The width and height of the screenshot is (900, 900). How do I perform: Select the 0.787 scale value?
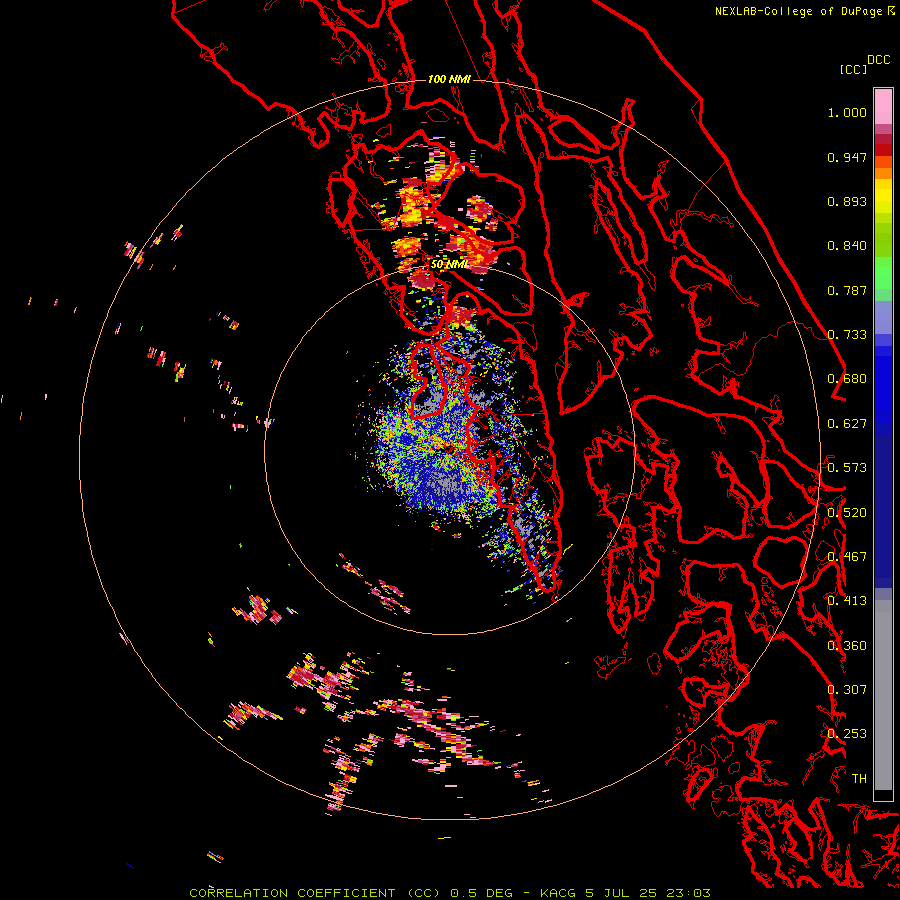[847, 290]
